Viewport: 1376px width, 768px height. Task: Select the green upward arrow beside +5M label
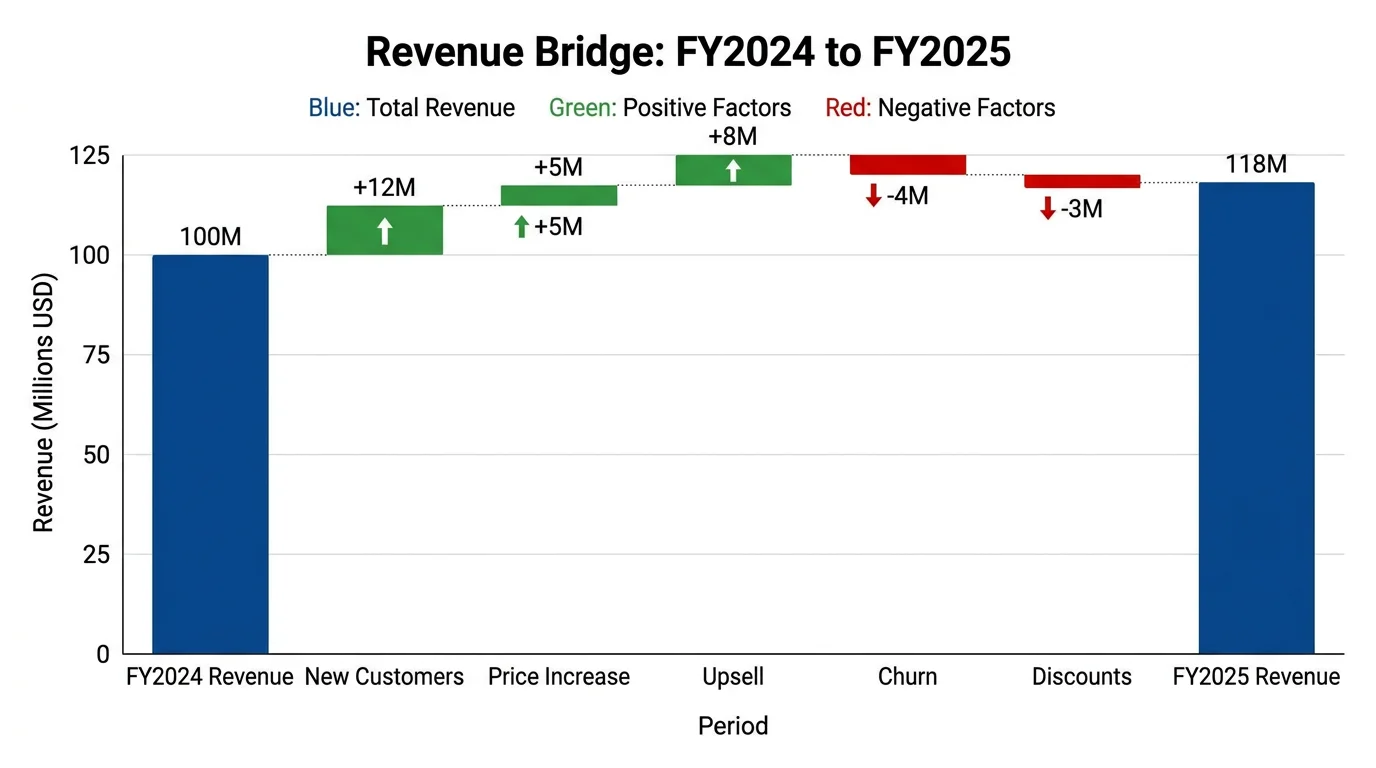click(x=522, y=227)
